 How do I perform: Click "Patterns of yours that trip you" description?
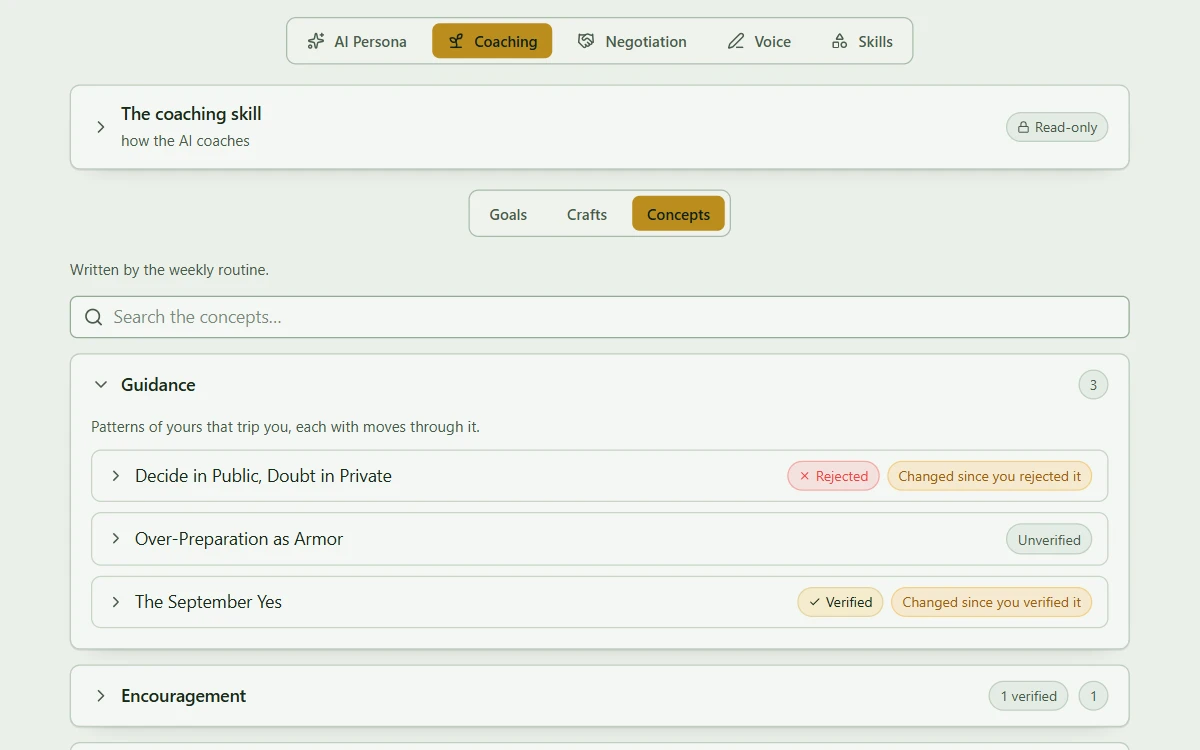click(285, 427)
